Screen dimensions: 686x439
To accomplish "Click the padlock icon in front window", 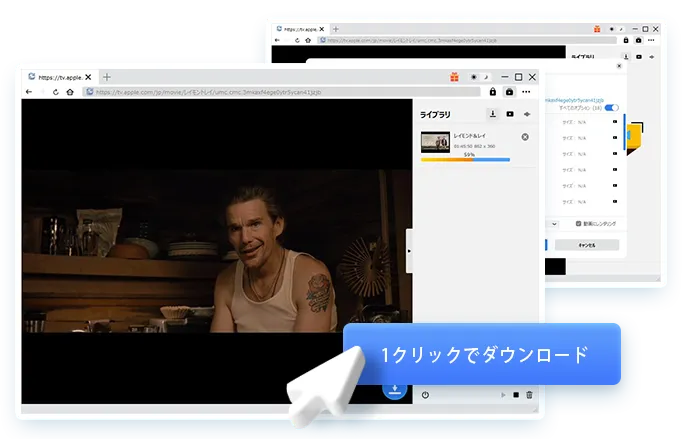I will (493, 92).
